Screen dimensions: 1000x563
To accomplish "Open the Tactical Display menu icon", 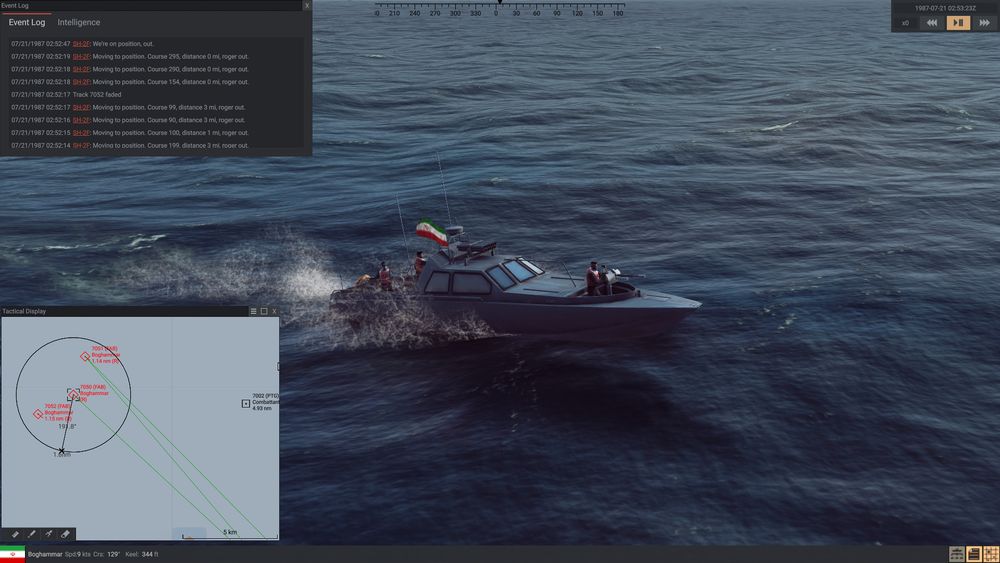I will [x=253, y=311].
